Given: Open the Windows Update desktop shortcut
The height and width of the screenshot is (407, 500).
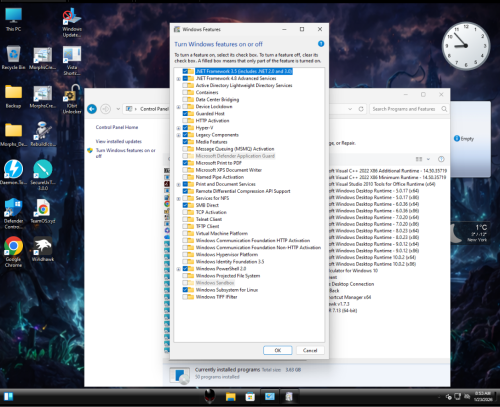Looking at the screenshot, I should tap(72, 23).
